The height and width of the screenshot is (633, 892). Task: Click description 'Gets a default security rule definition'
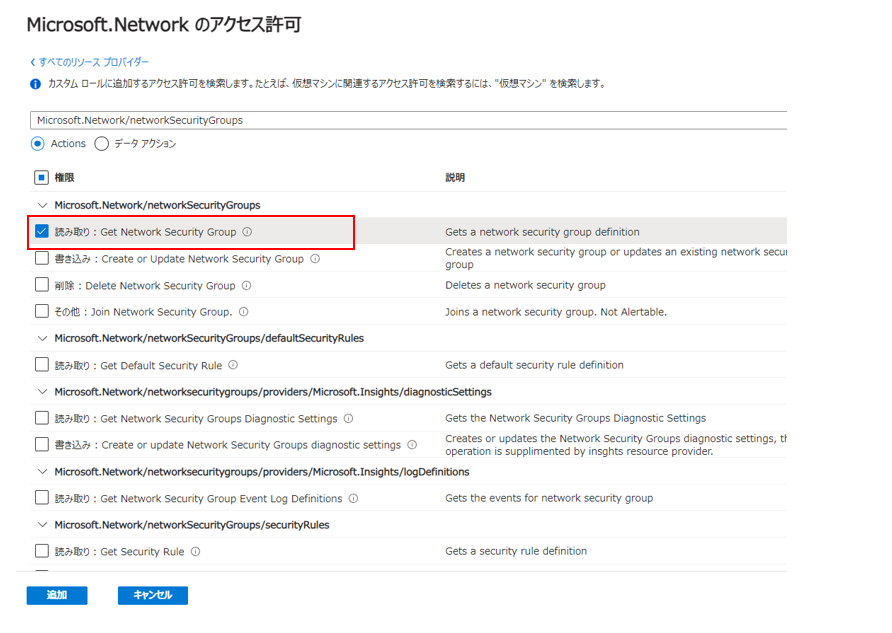tap(534, 365)
